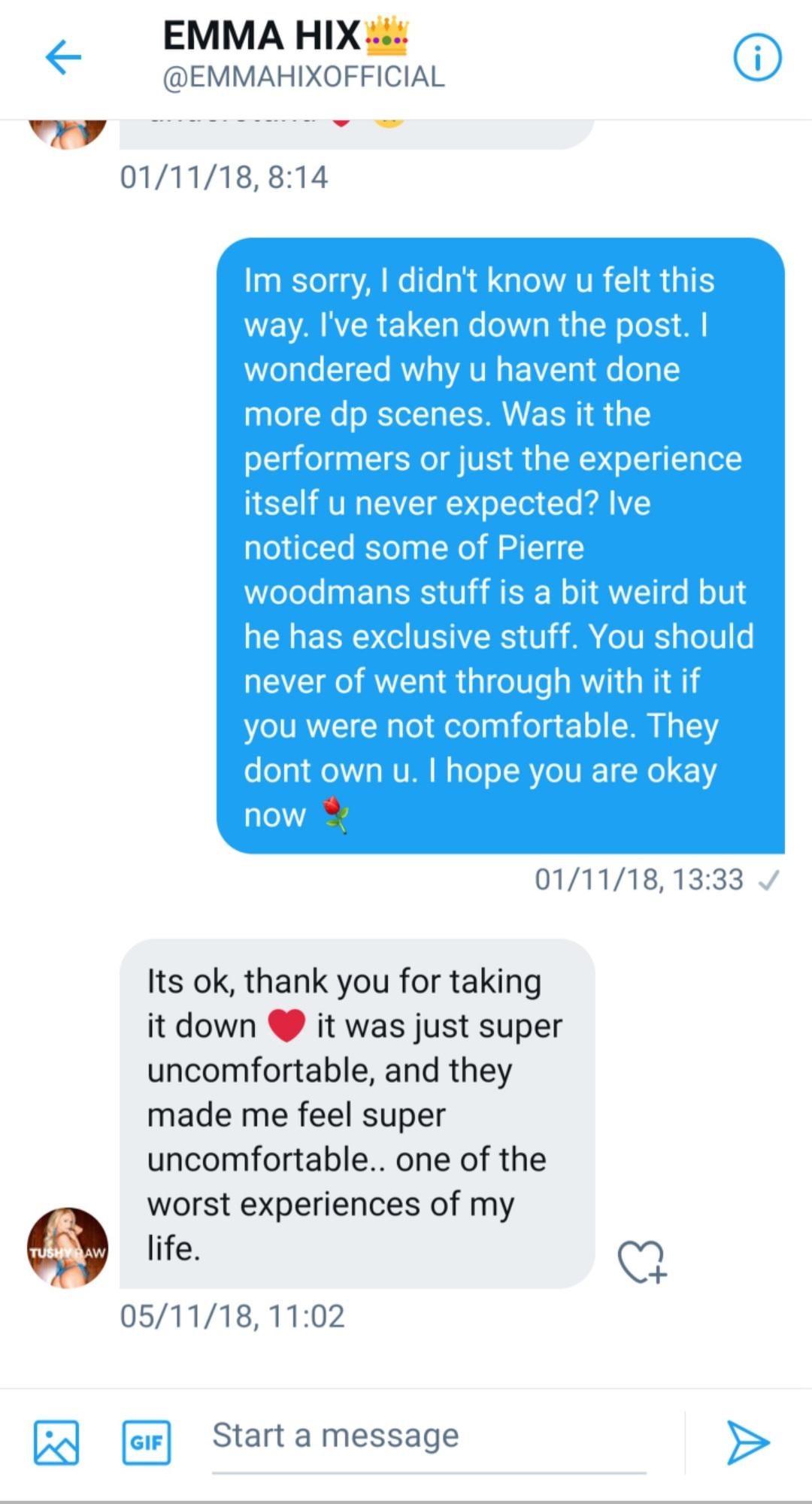Focus the 'Start a message' input field

[x=429, y=1436]
